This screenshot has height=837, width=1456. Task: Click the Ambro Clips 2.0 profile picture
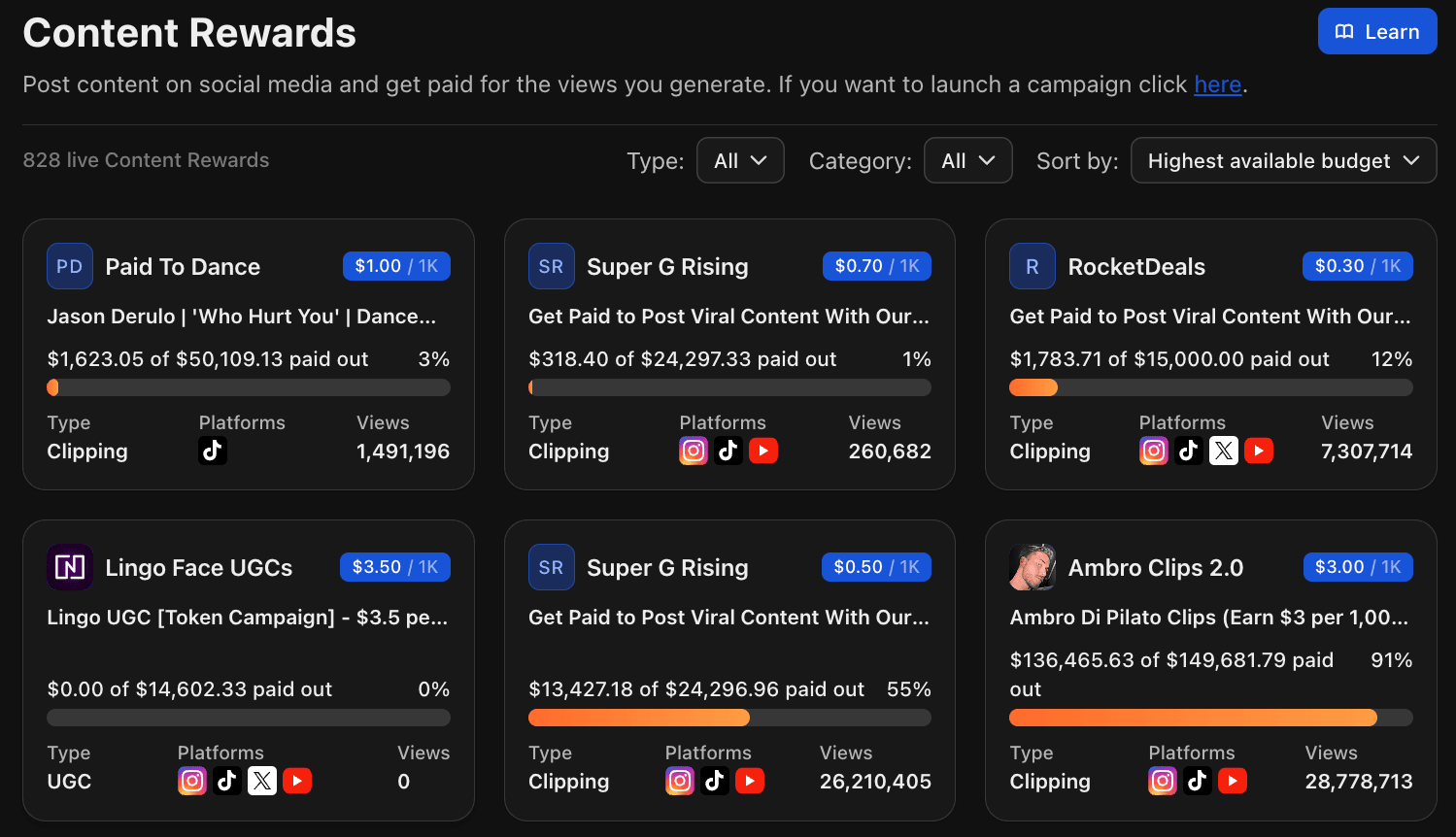1033,567
